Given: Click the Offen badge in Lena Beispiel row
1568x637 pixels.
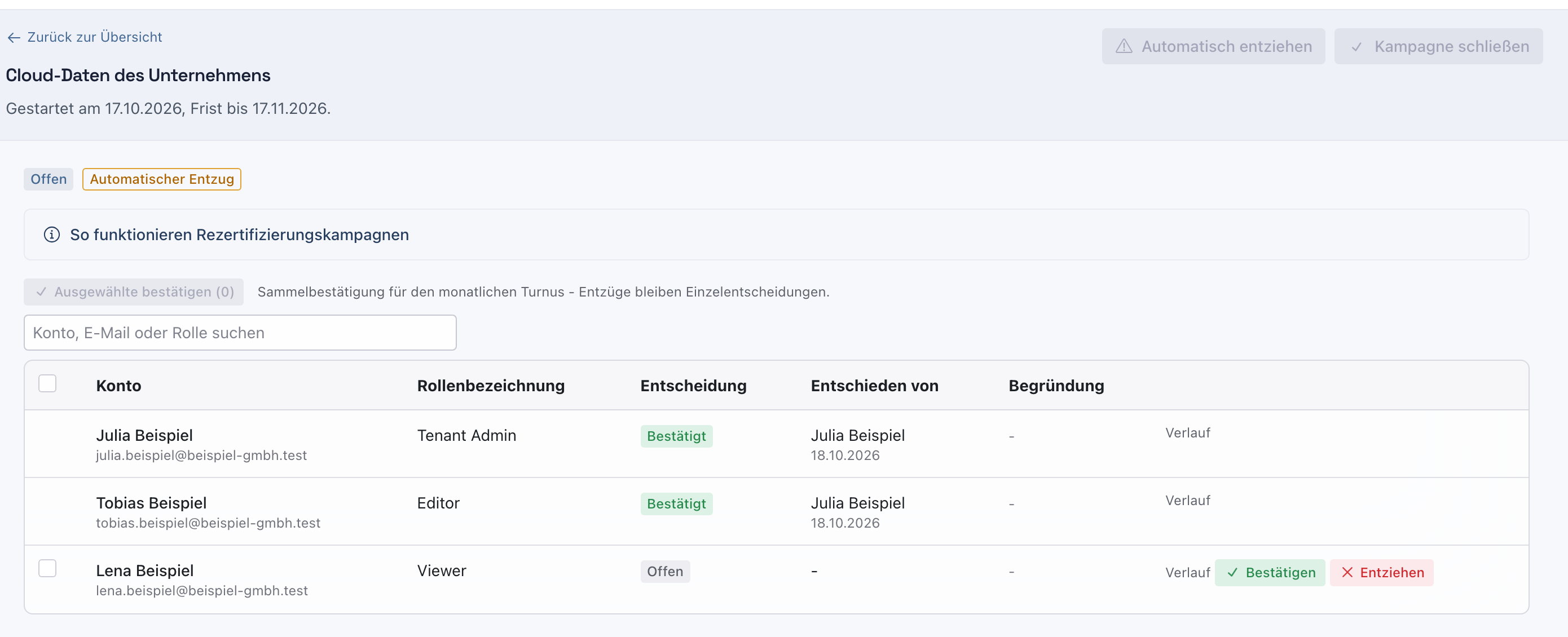Looking at the screenshot, I should tap(664, 571).
